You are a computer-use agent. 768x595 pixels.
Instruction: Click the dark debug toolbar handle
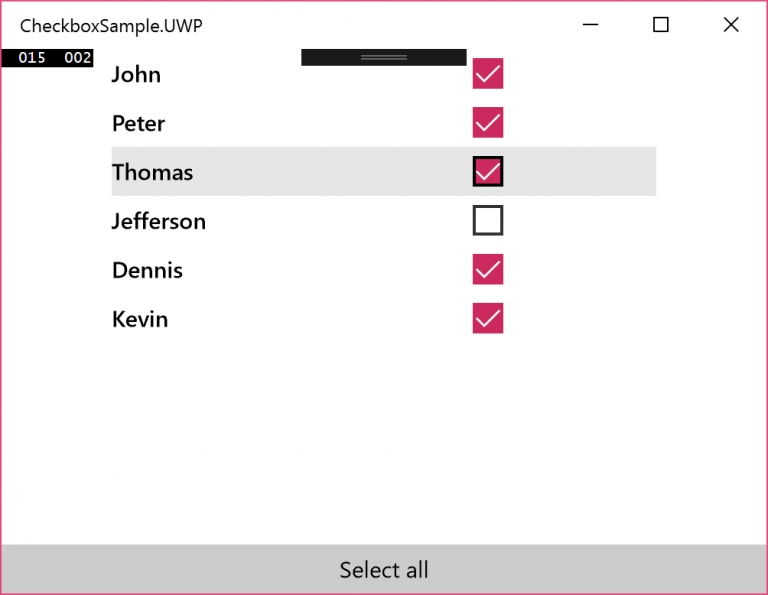coord(384,57)
